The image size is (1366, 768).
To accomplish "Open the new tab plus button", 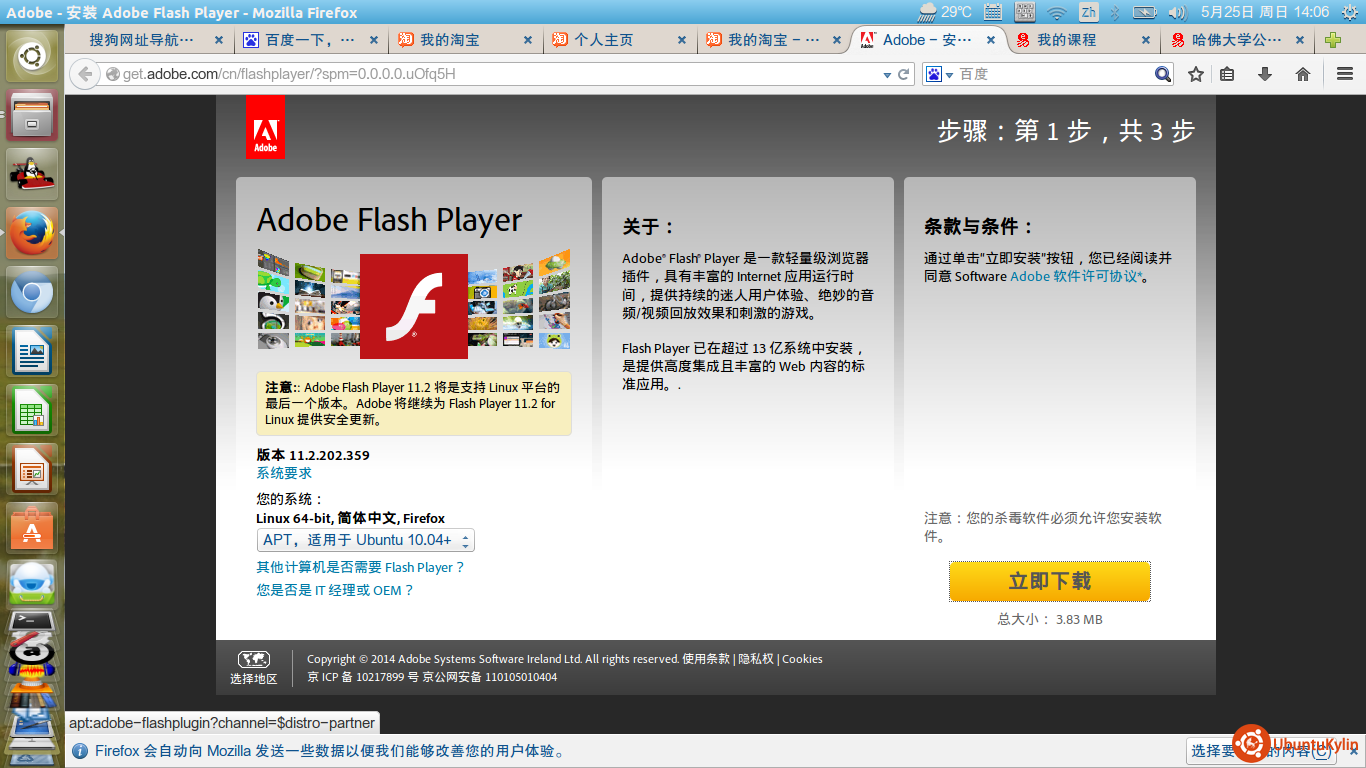I will (1332, 40).
